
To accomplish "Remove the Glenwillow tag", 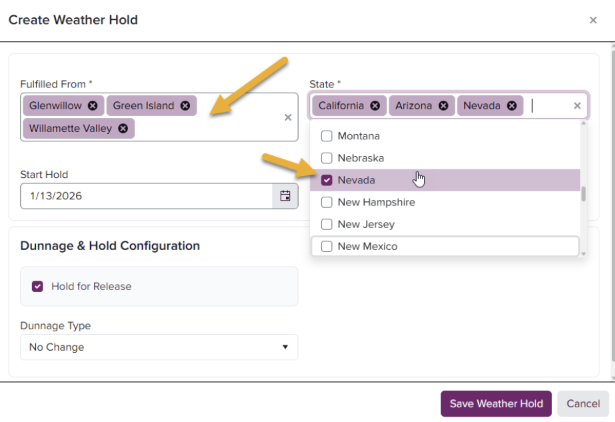I will pyautogui.click(x=93, y=105).
